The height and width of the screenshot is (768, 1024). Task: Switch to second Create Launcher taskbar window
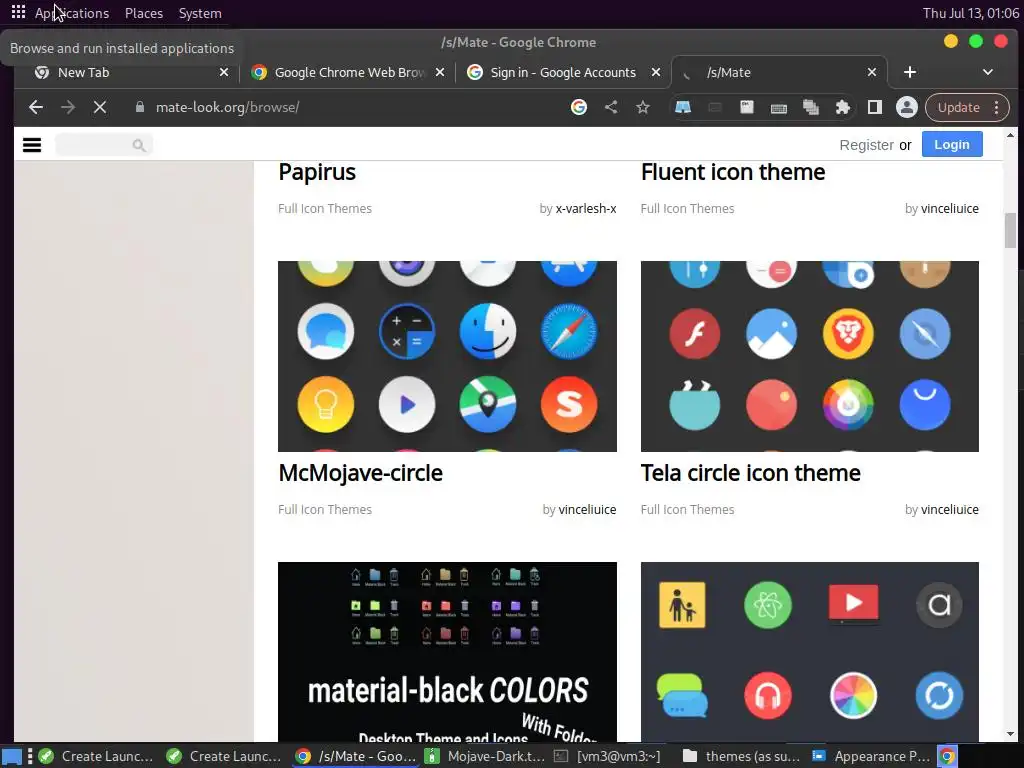click(x=224, y=756)
